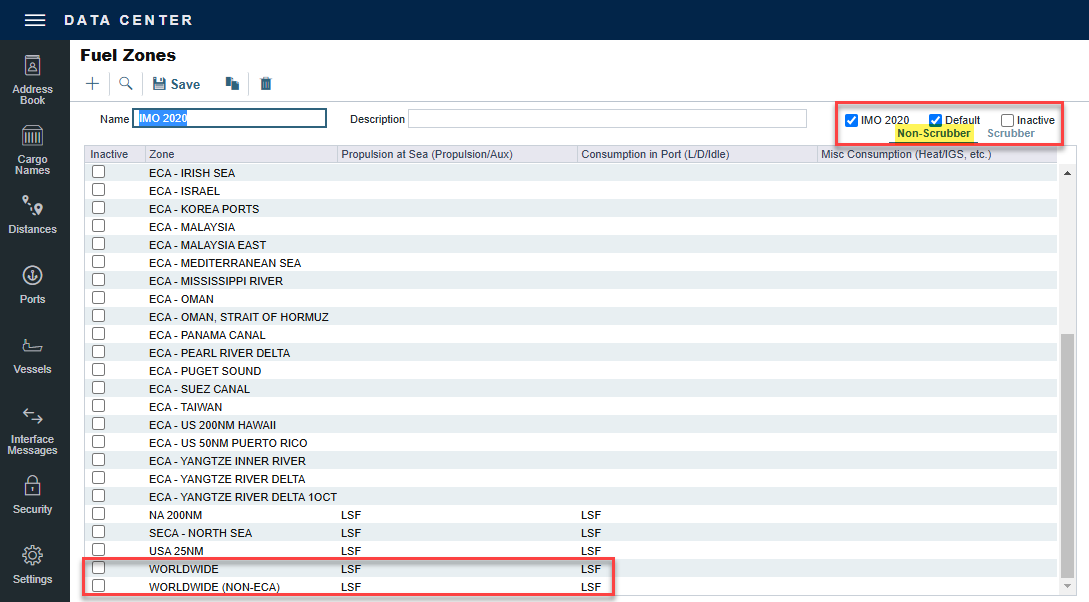Viewport: 1089px width, 602px height.
Task: Click the plus icon to add fuel zone
Action: [x=92, y=84]
